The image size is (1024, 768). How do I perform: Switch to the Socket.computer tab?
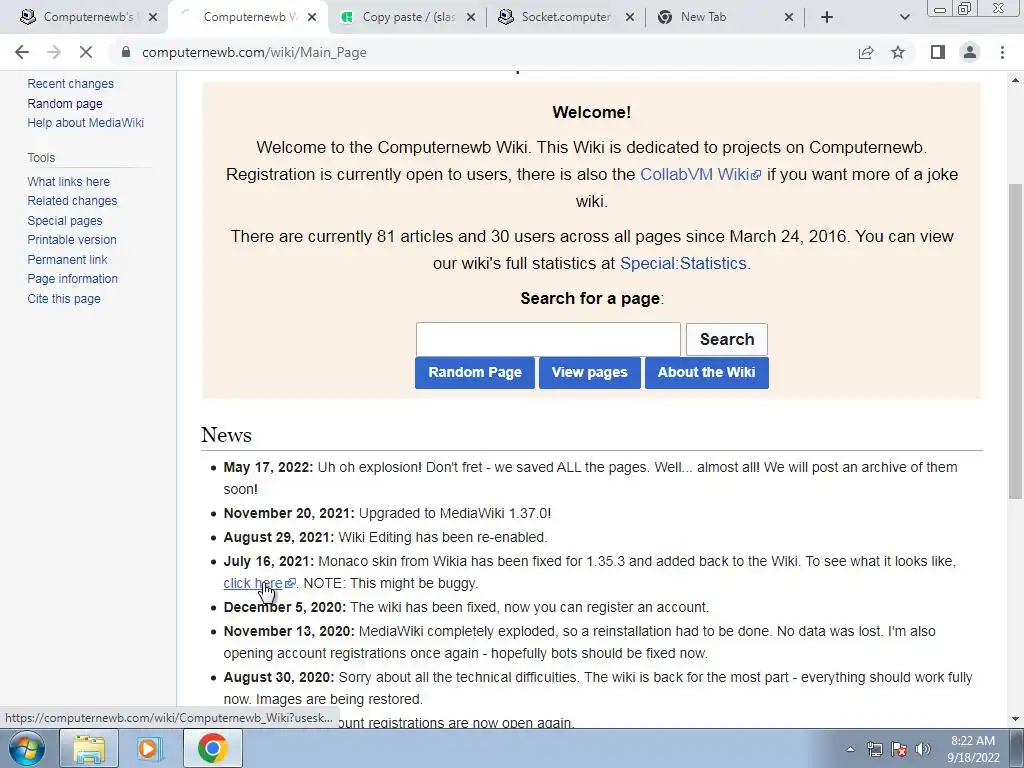point(566,17)
